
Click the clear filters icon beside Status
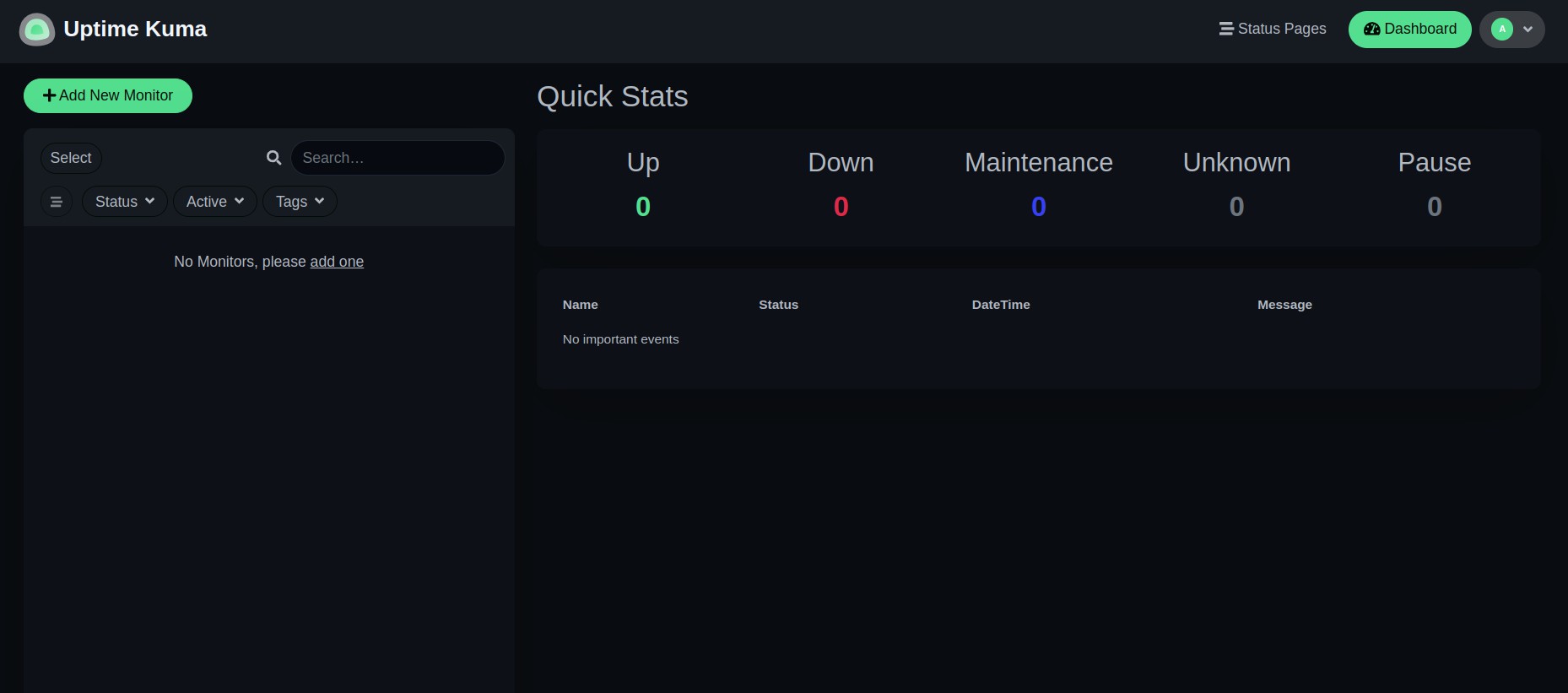tap(57, 202)
